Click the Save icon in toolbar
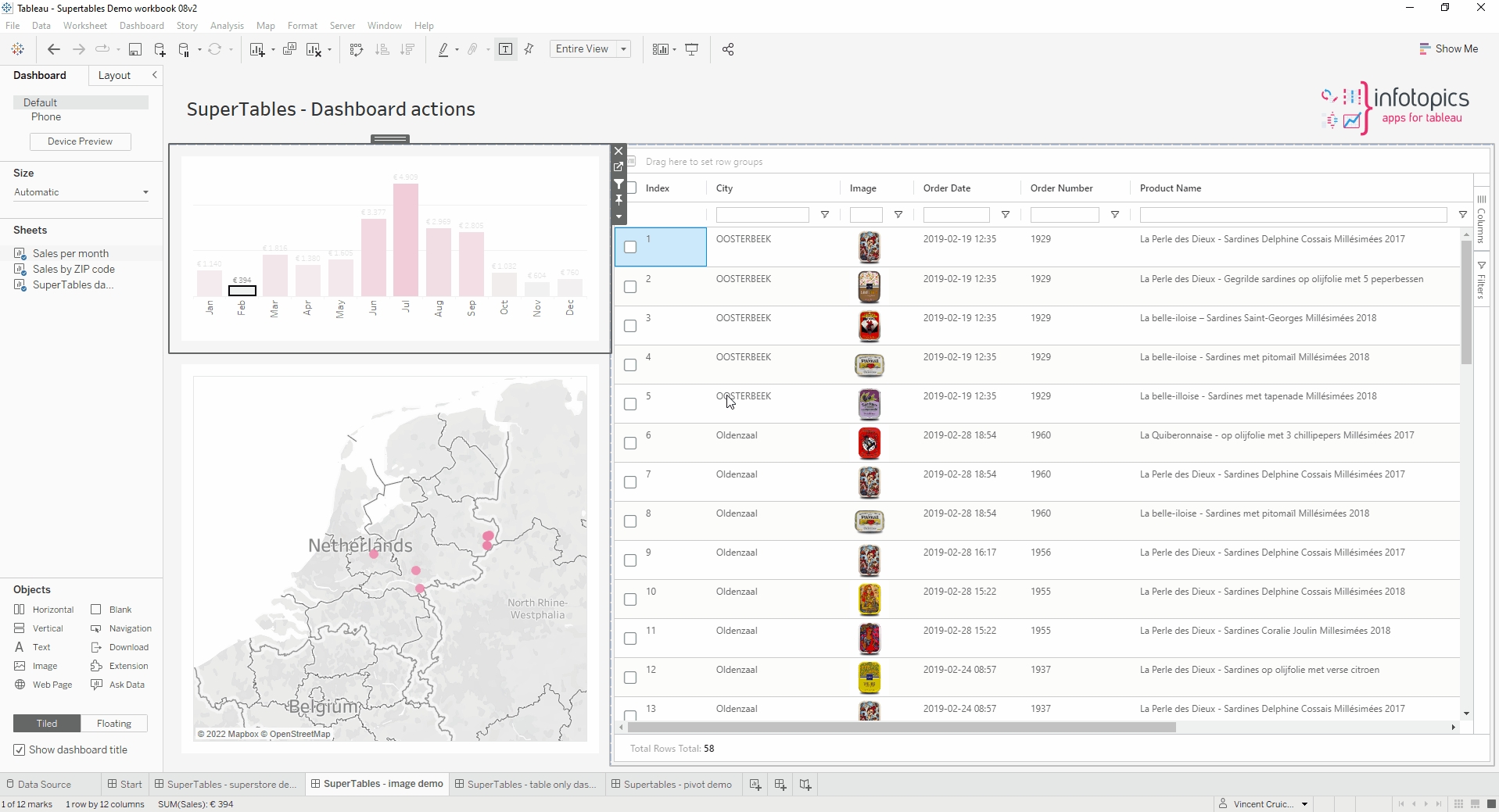This screenshot has height=812, width=1499. [x=135, y=49]
